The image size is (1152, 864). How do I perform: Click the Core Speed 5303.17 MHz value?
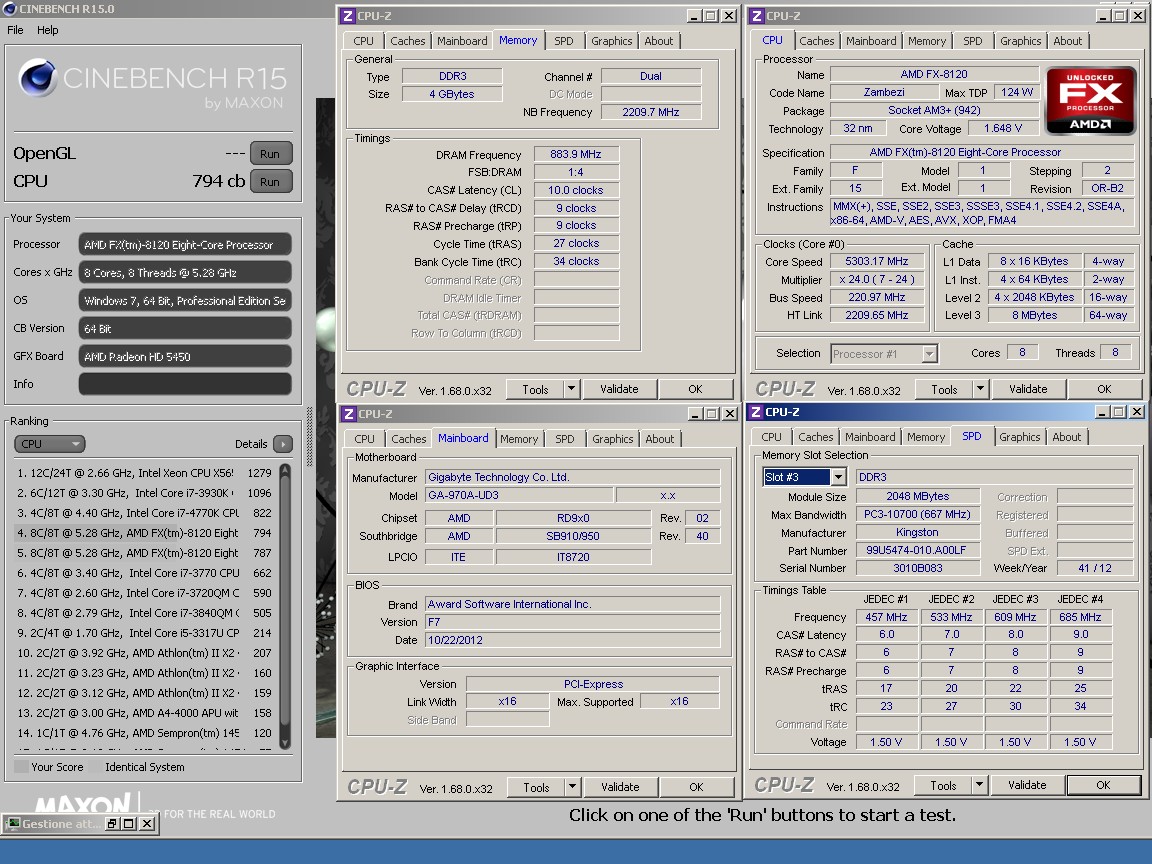pyautogui.click(x=876, y=261)
